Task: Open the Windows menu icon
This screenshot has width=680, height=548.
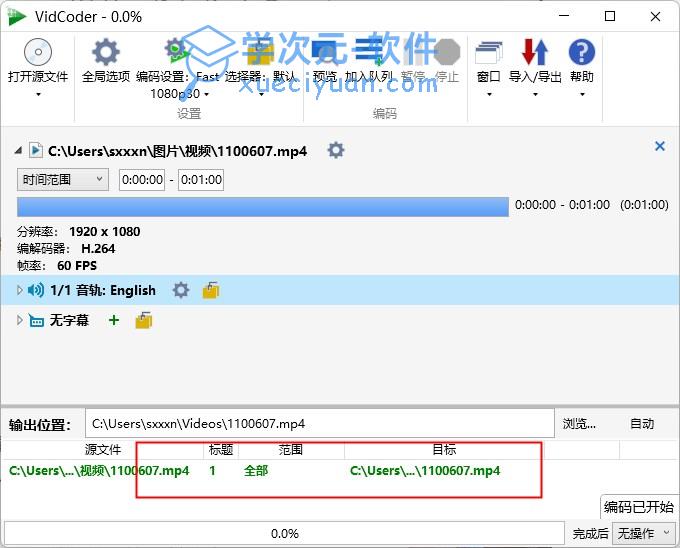Action: point(489,52)
